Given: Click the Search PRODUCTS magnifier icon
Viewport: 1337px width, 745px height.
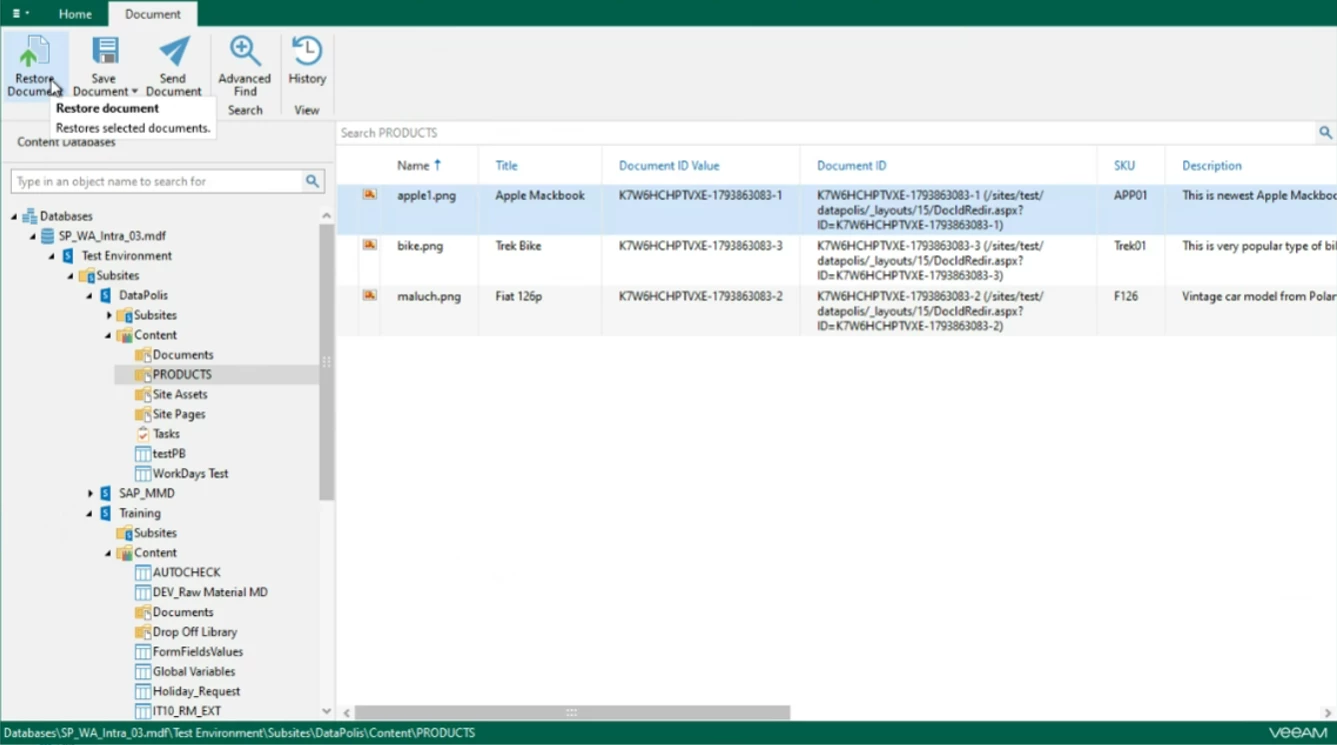Looking at the screenshot, I should pos(1325,132).
